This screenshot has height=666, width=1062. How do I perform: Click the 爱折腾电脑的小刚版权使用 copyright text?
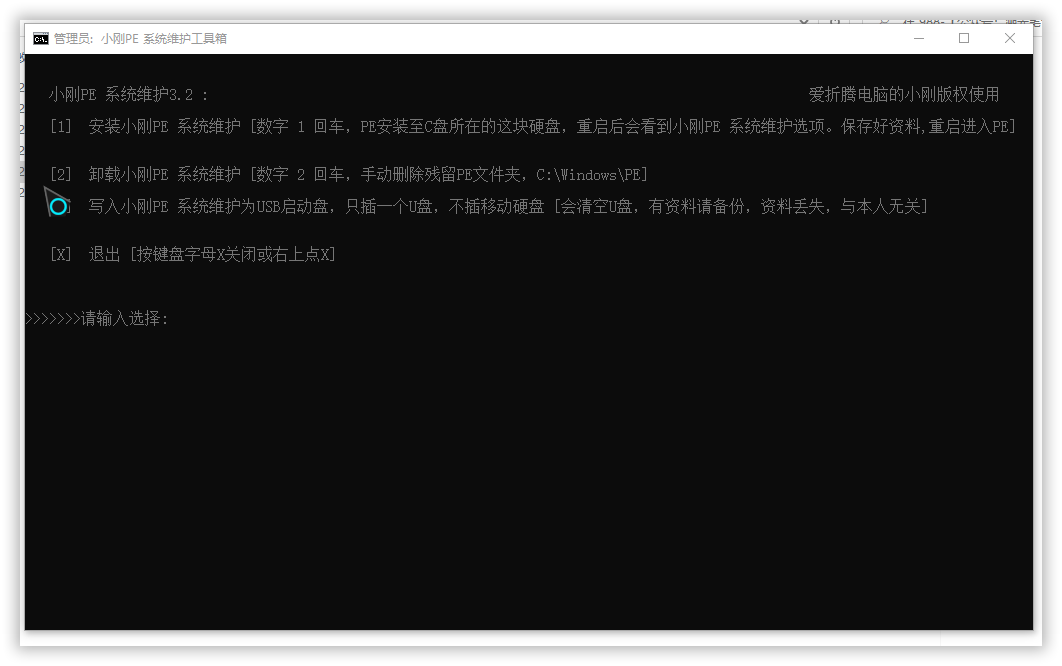903,95
